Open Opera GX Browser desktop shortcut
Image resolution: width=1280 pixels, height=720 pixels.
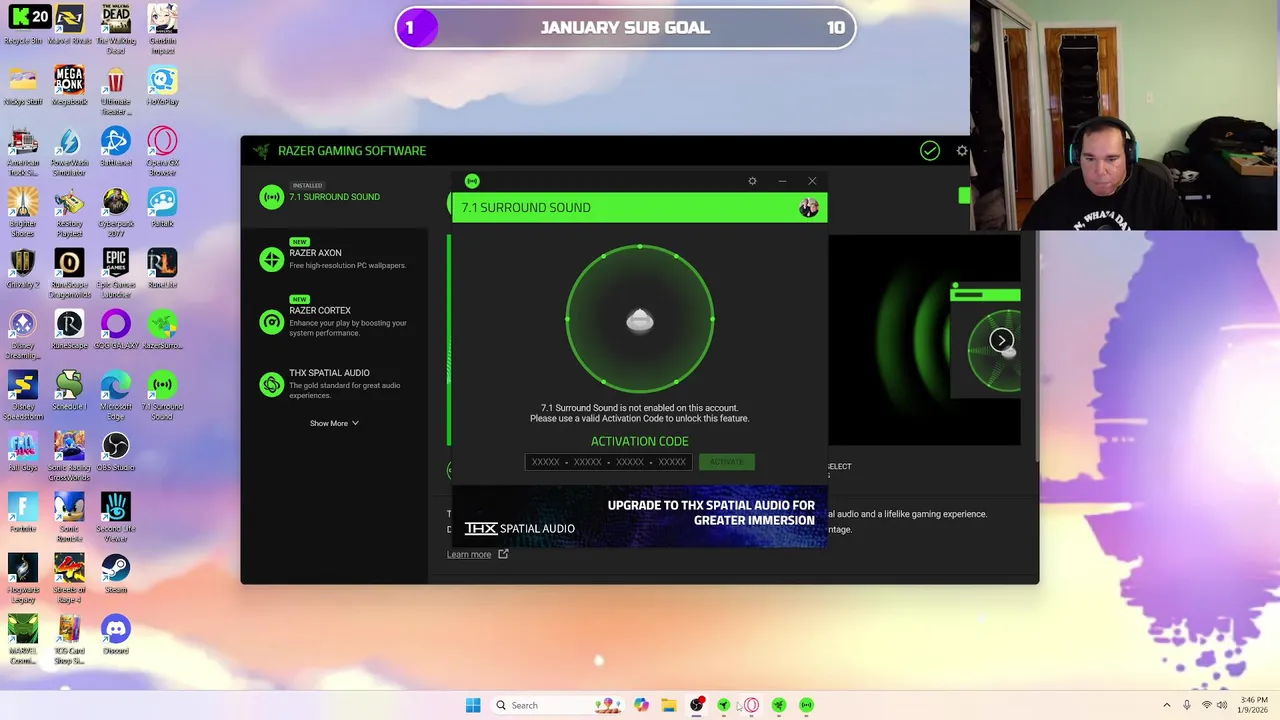[x=162, y=151]
